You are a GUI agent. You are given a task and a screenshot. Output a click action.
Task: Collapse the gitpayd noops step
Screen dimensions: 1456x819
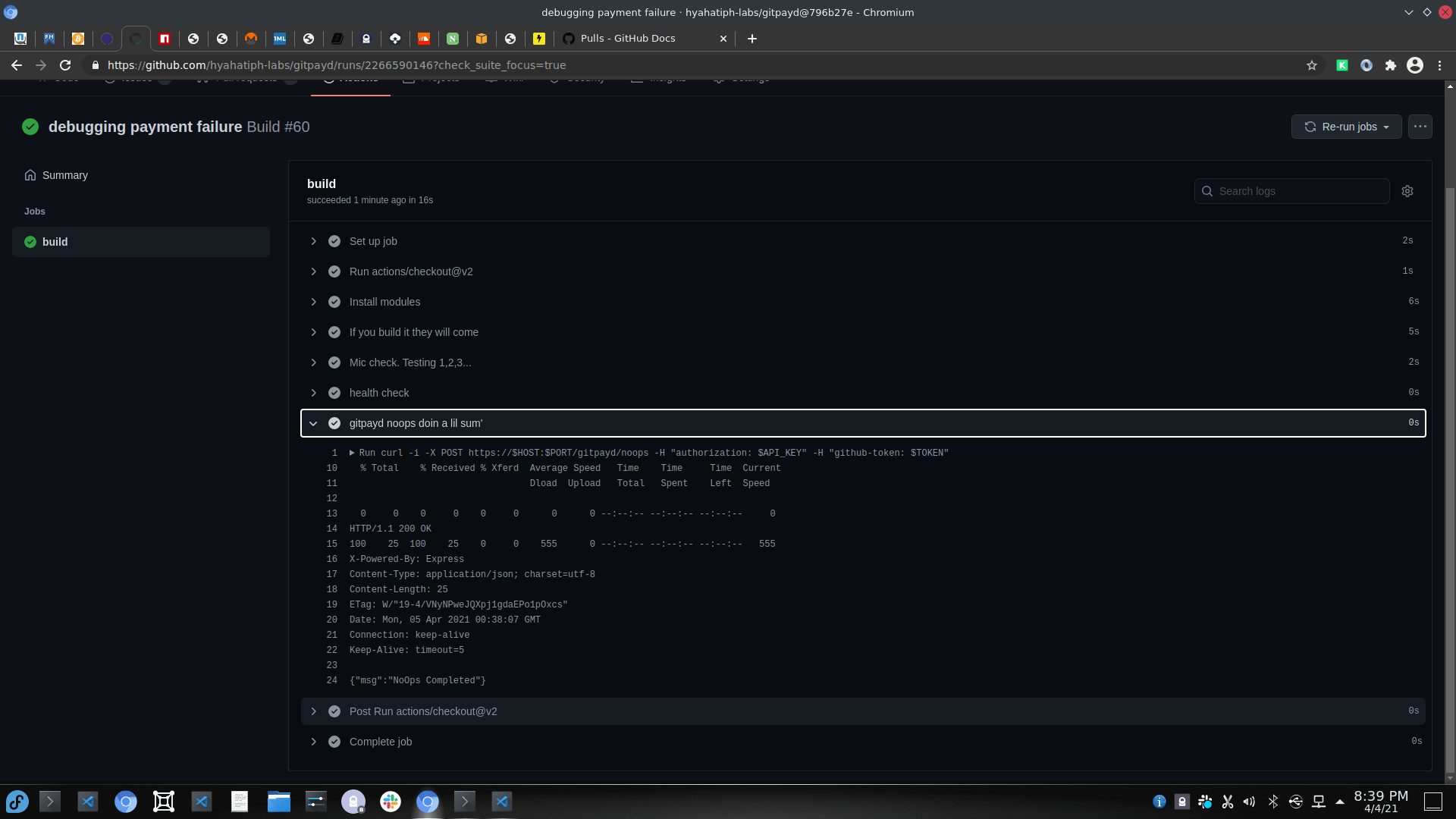[x=313, y=423]
